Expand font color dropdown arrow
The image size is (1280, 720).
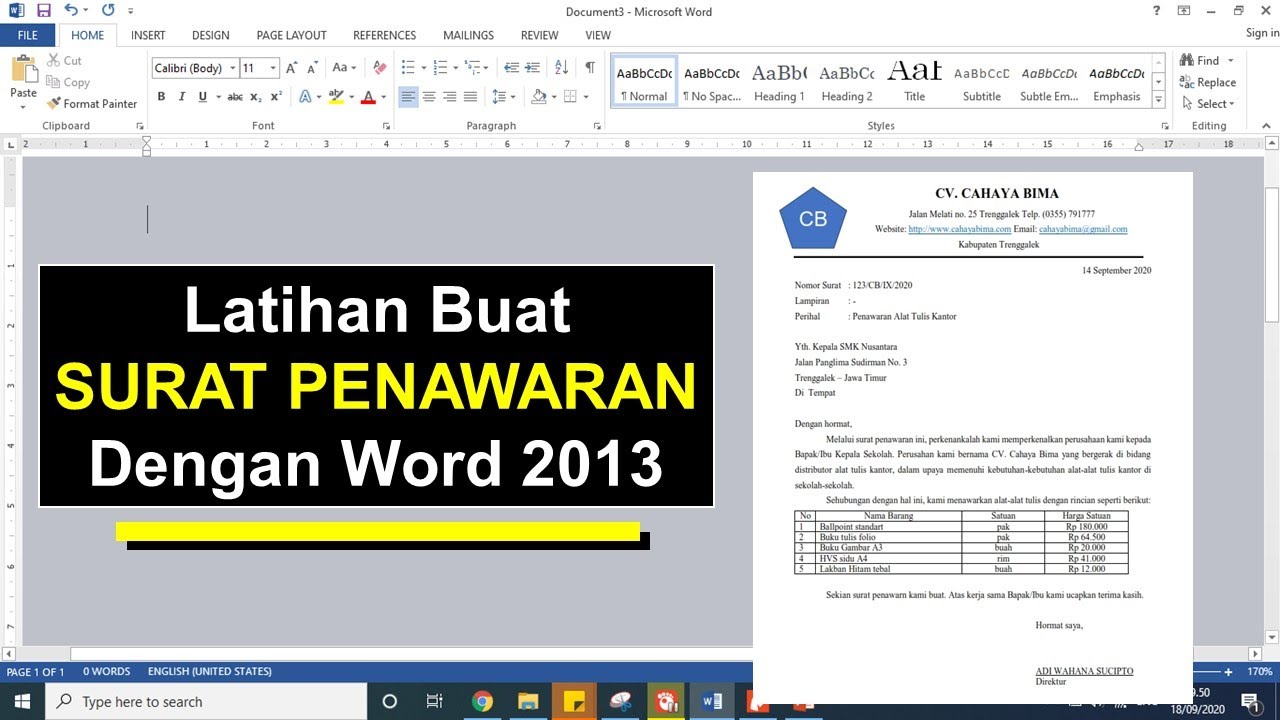coord(383,97)
